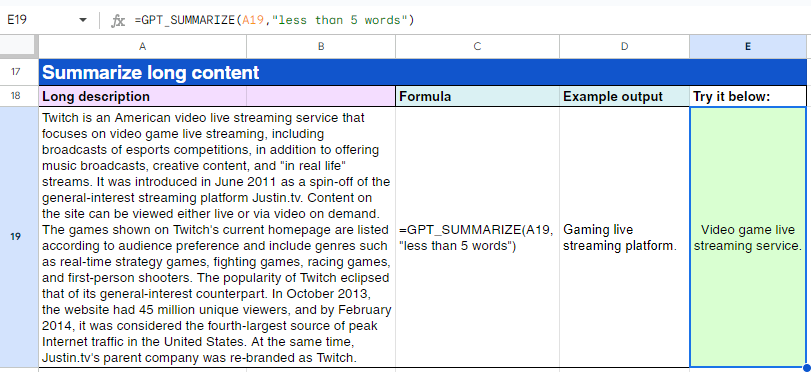Viewport: 811px width, 372px height.
Task: Click the 'Summarize long content' title cell
Action: pos(423,72)
